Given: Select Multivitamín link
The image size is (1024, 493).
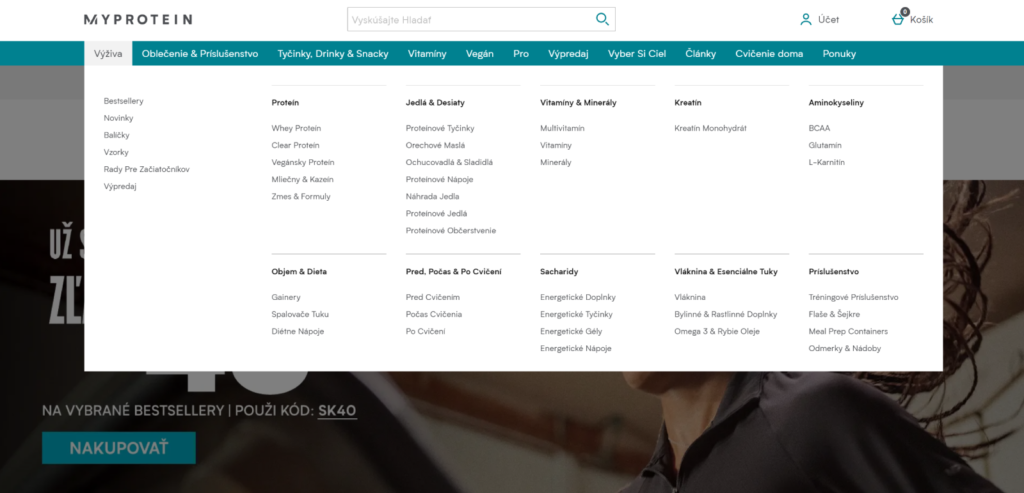Looking at the screenshot, I should point(562,128).
